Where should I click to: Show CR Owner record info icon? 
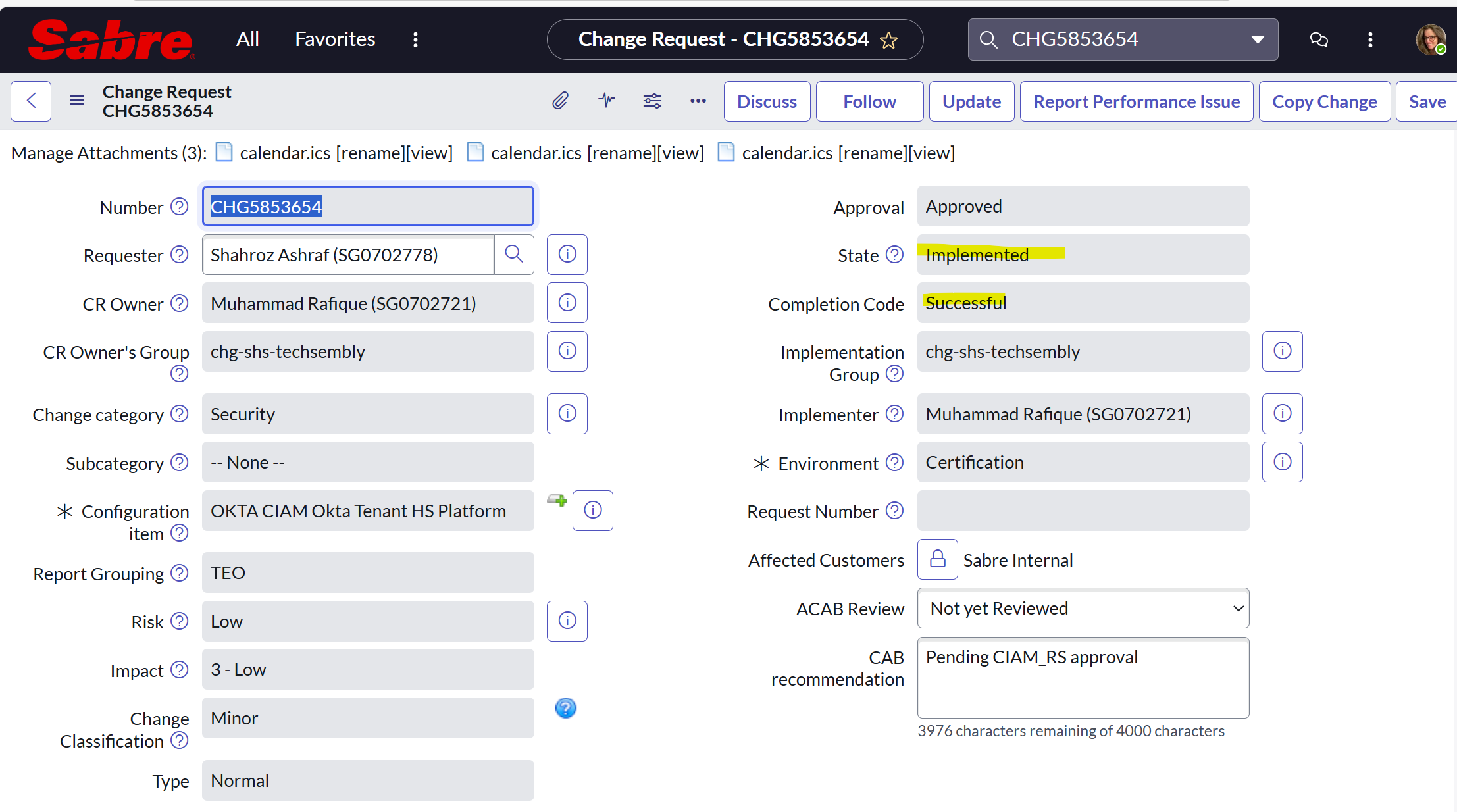click(x=567, y=303)
